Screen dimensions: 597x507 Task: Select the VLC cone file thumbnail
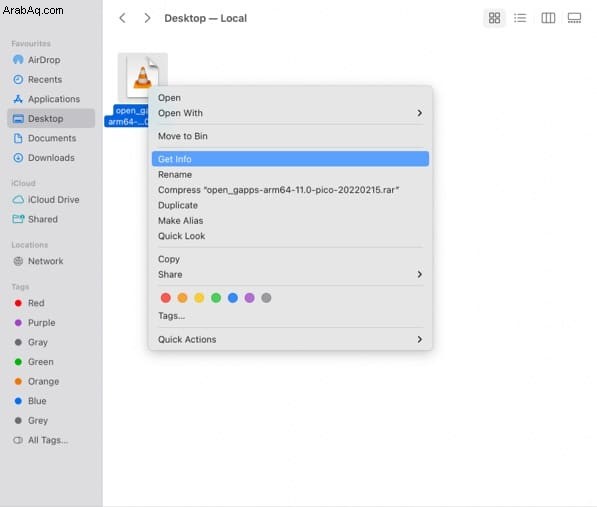pyautogui.click(x=143, y=77)
